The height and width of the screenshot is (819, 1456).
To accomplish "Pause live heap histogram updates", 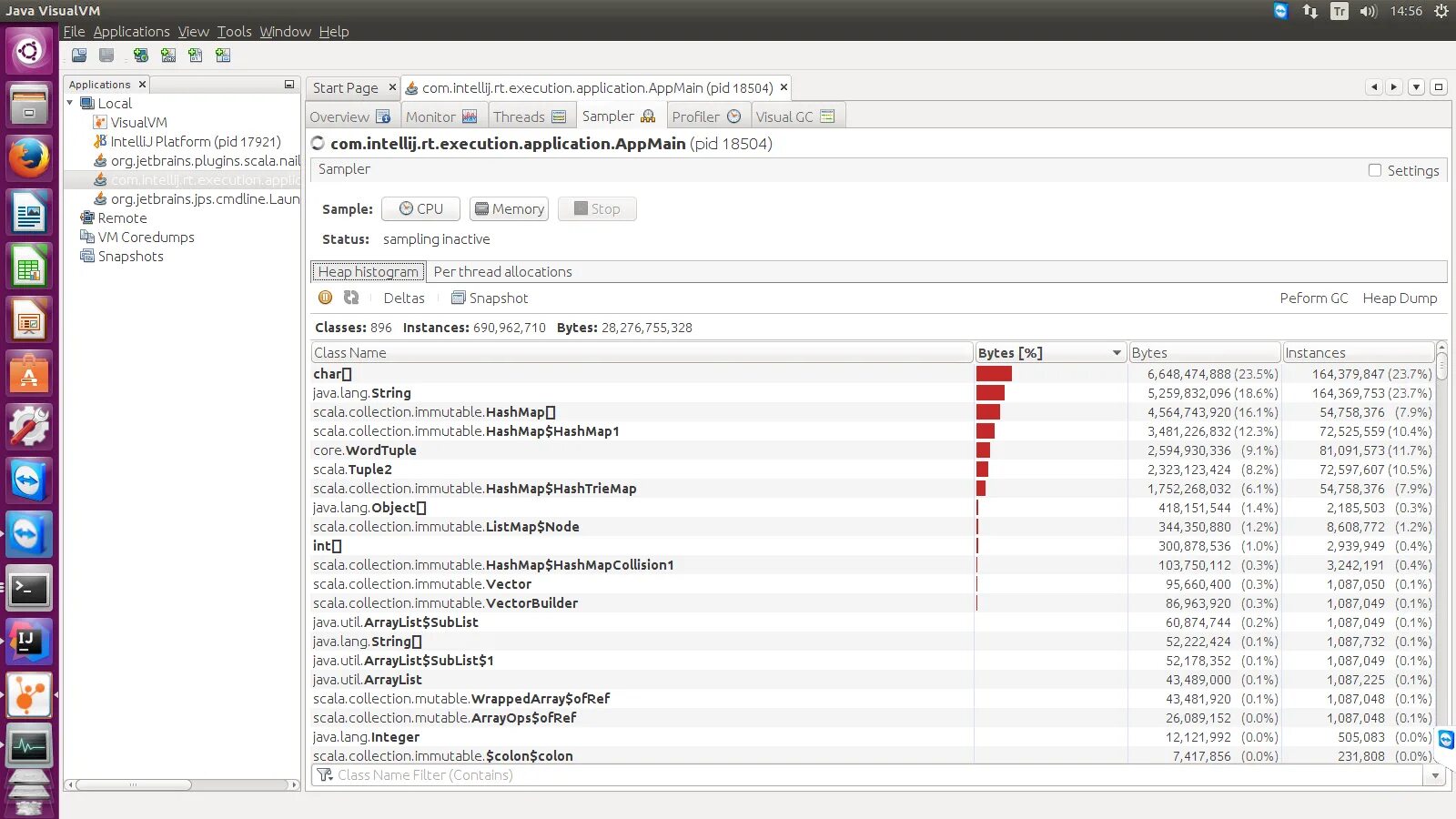I will [x=325, y=298].
